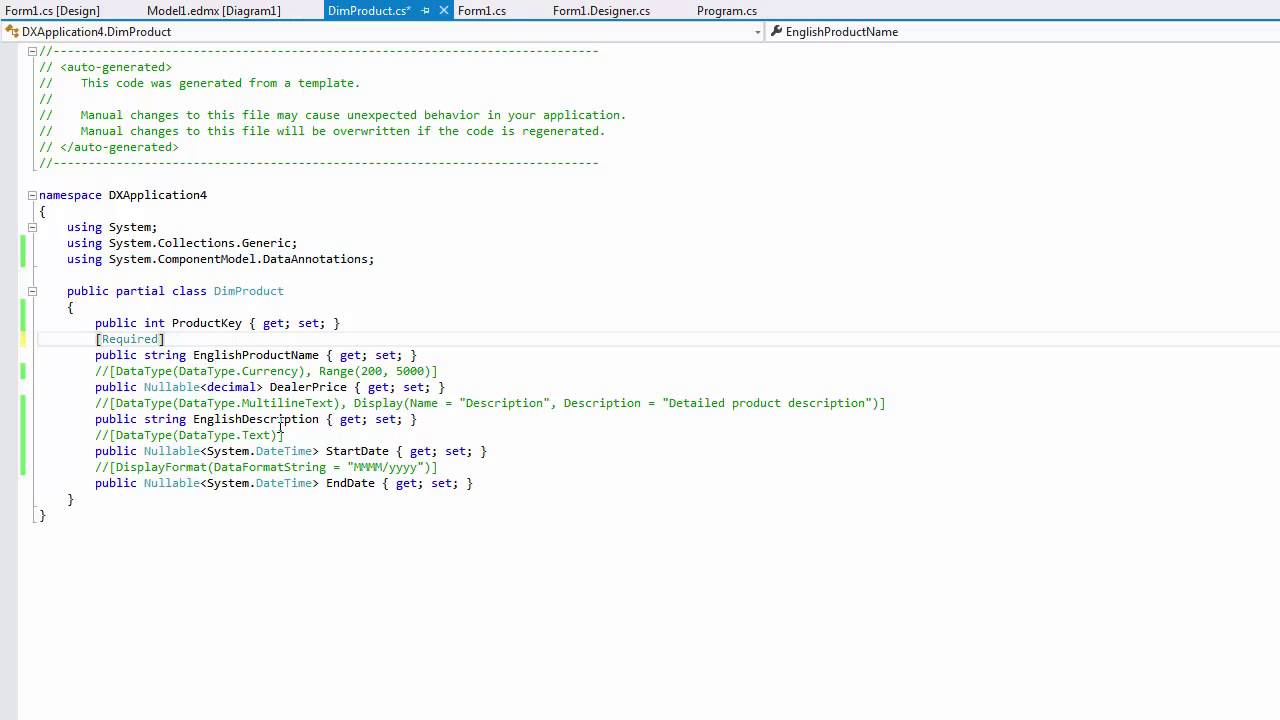Image resolution: width=1280 pixels, height=720 pixels.
Task: Click the 'namespace DXApplication4' text
Action: click(123, 195)
